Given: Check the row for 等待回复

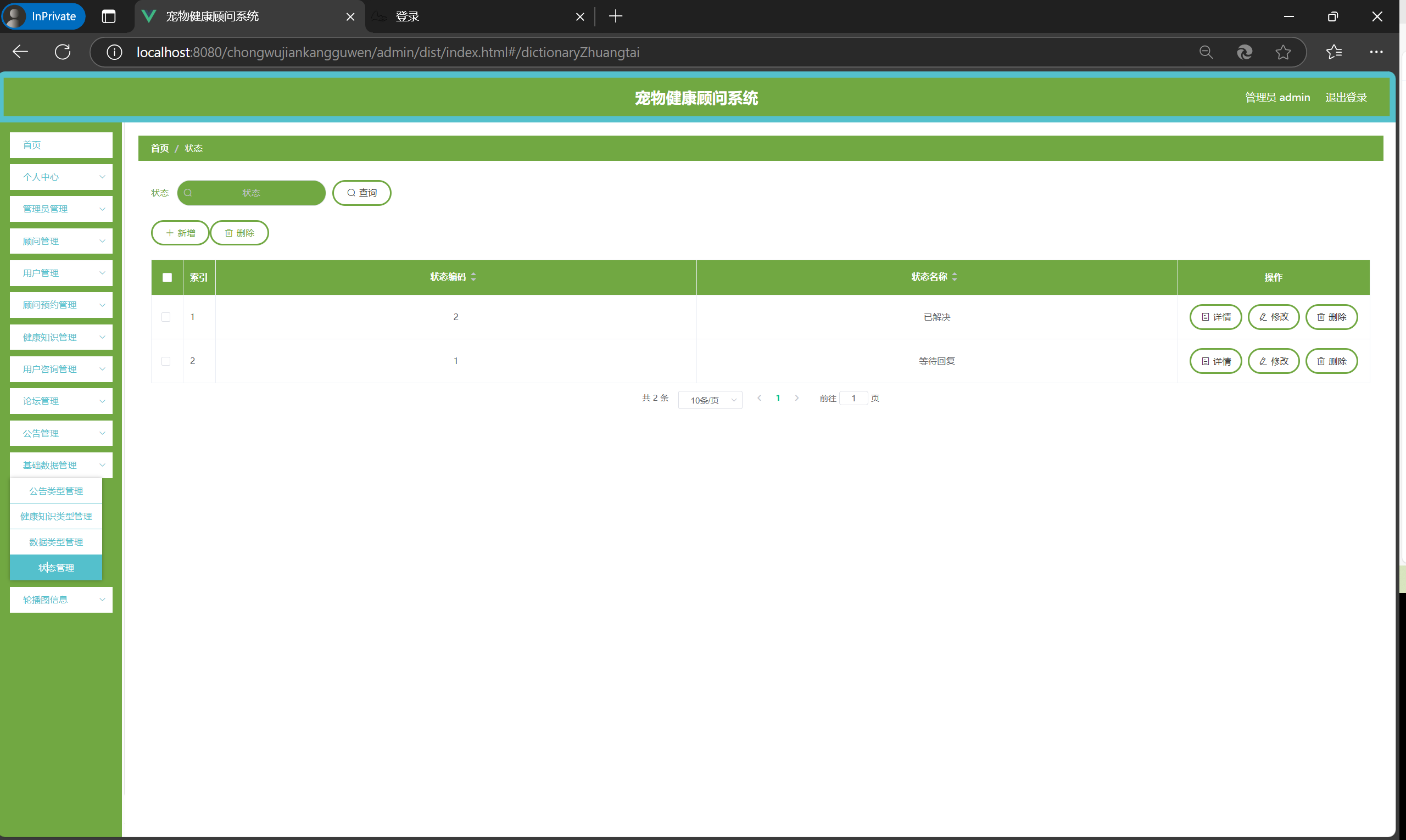Looking at the screenshot, I should [166, 361].
